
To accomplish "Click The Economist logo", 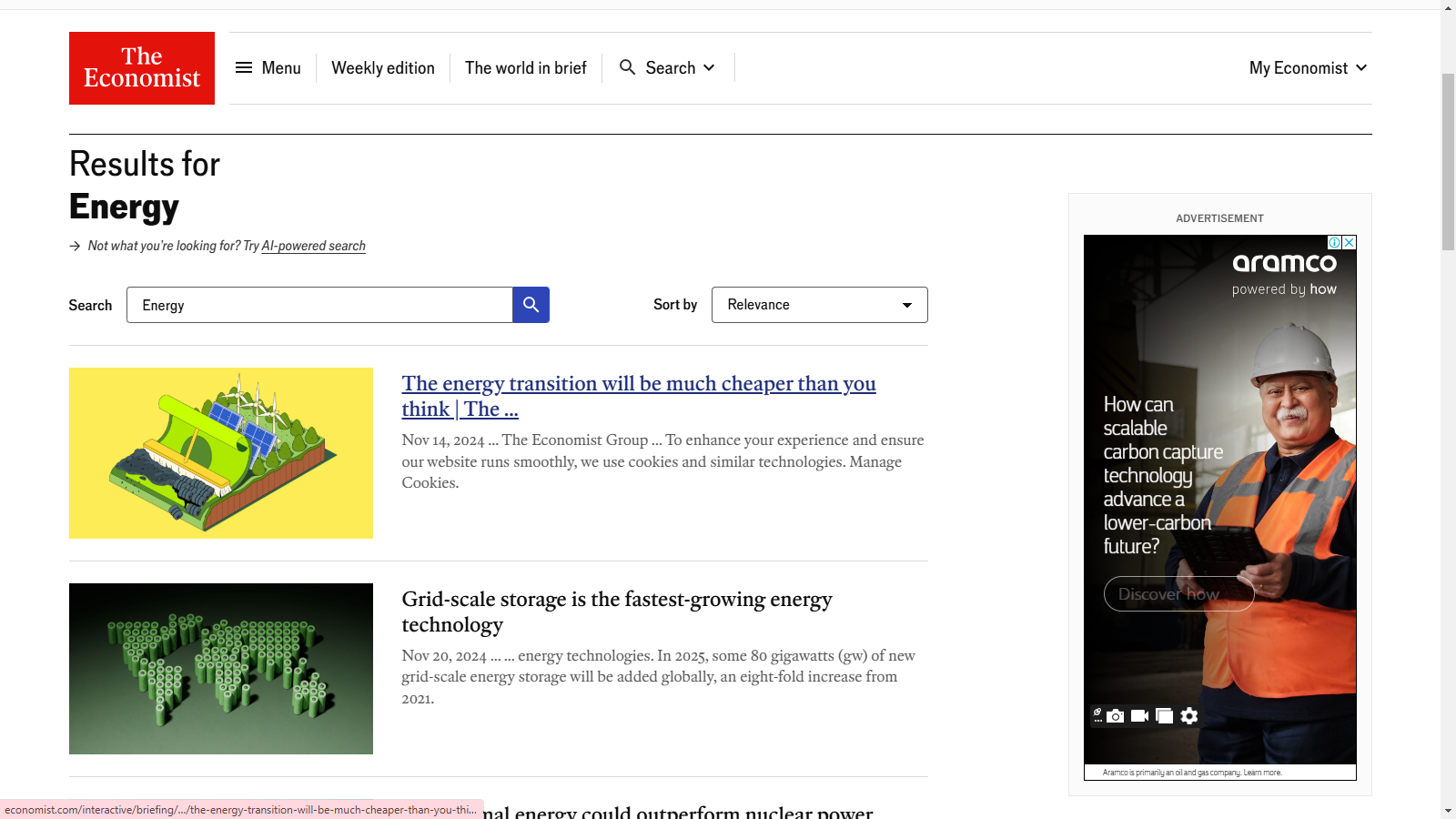I will click(142, 68).
